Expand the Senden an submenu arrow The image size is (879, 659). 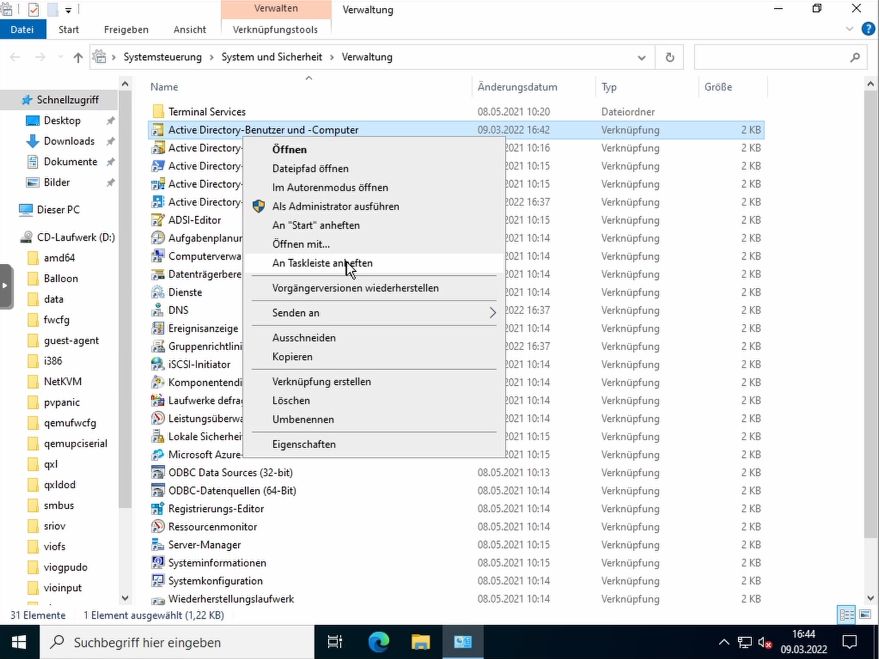492,313
